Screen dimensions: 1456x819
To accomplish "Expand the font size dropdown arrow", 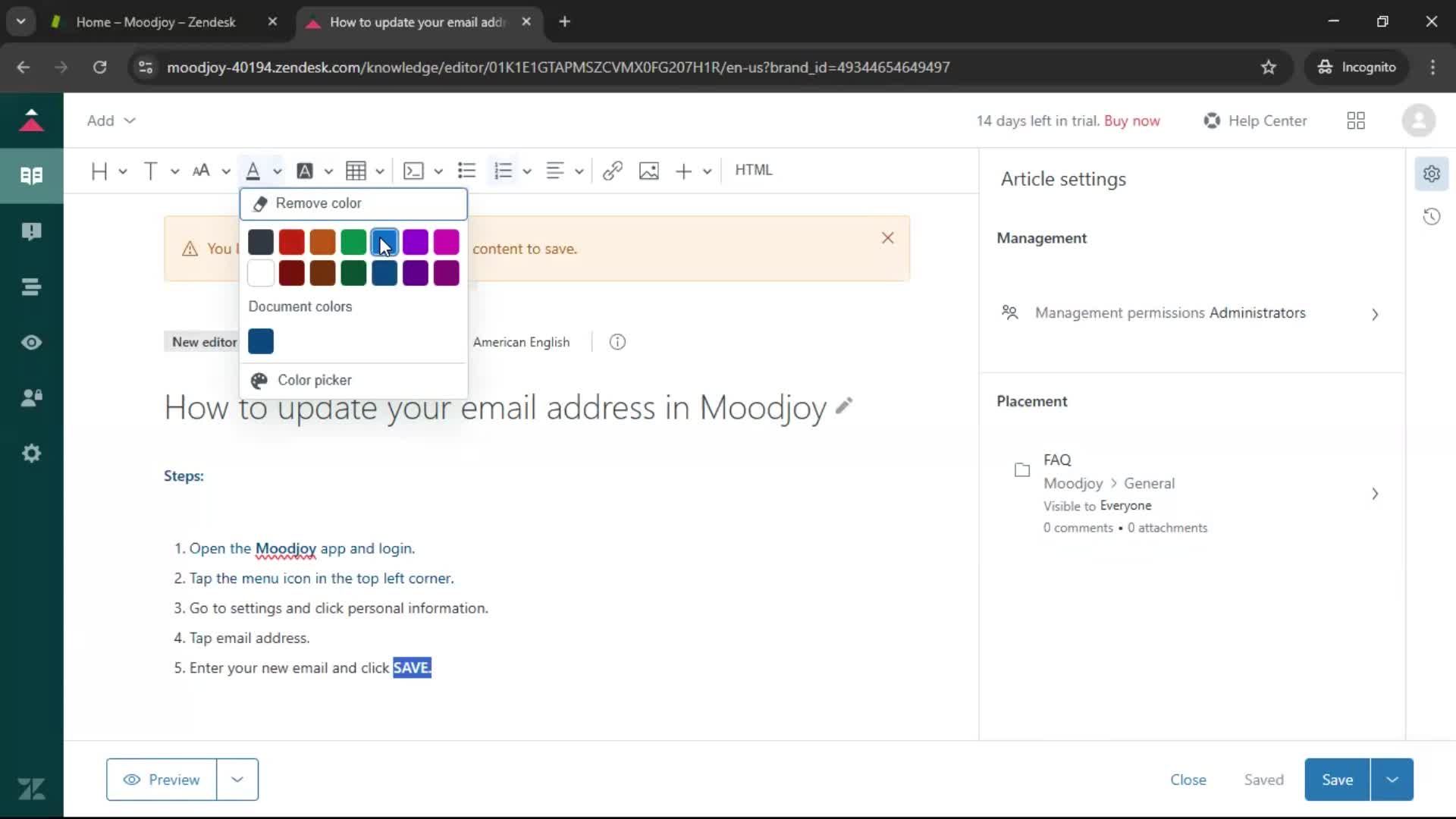I will pyautogui.click(x=226, y=171).
